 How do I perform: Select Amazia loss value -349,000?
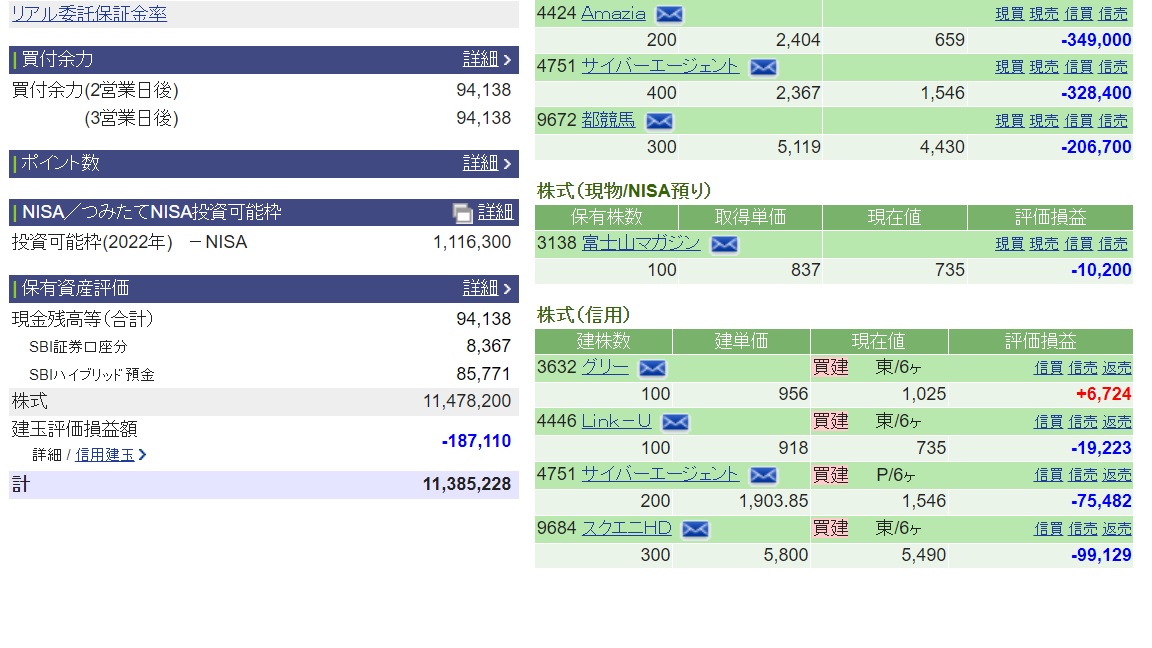1096,40
